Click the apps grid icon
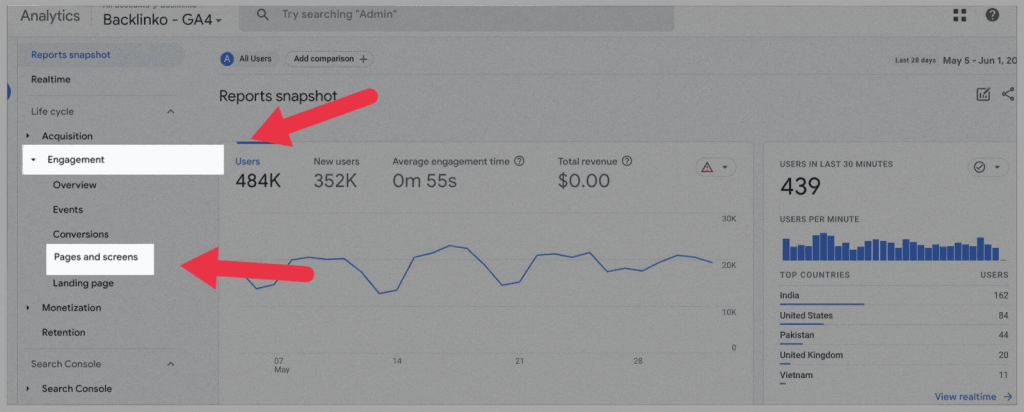Viewport: 1024px width, 412px height. (960, 15)
